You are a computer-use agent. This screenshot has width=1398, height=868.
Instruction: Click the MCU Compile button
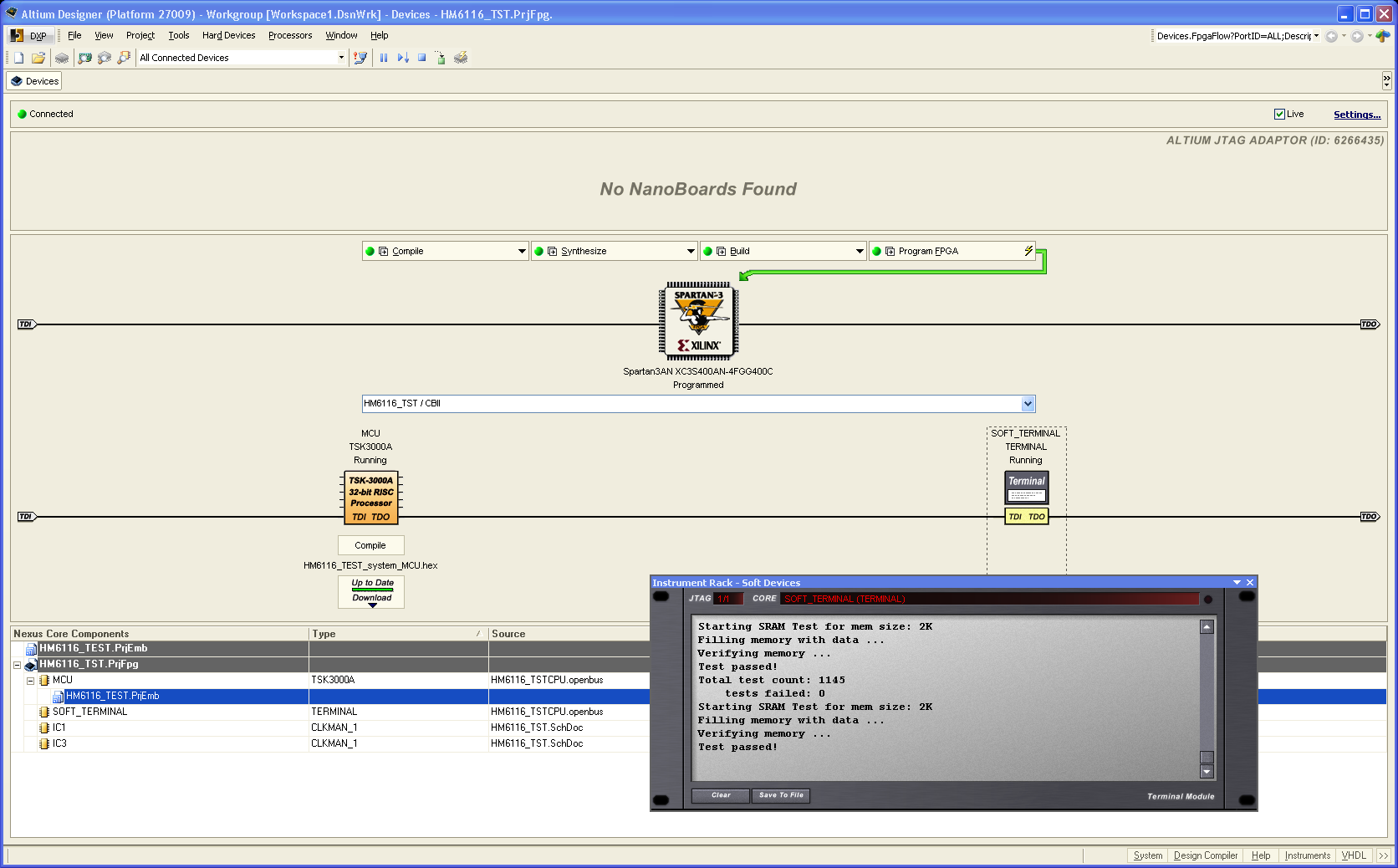[370, 545]
